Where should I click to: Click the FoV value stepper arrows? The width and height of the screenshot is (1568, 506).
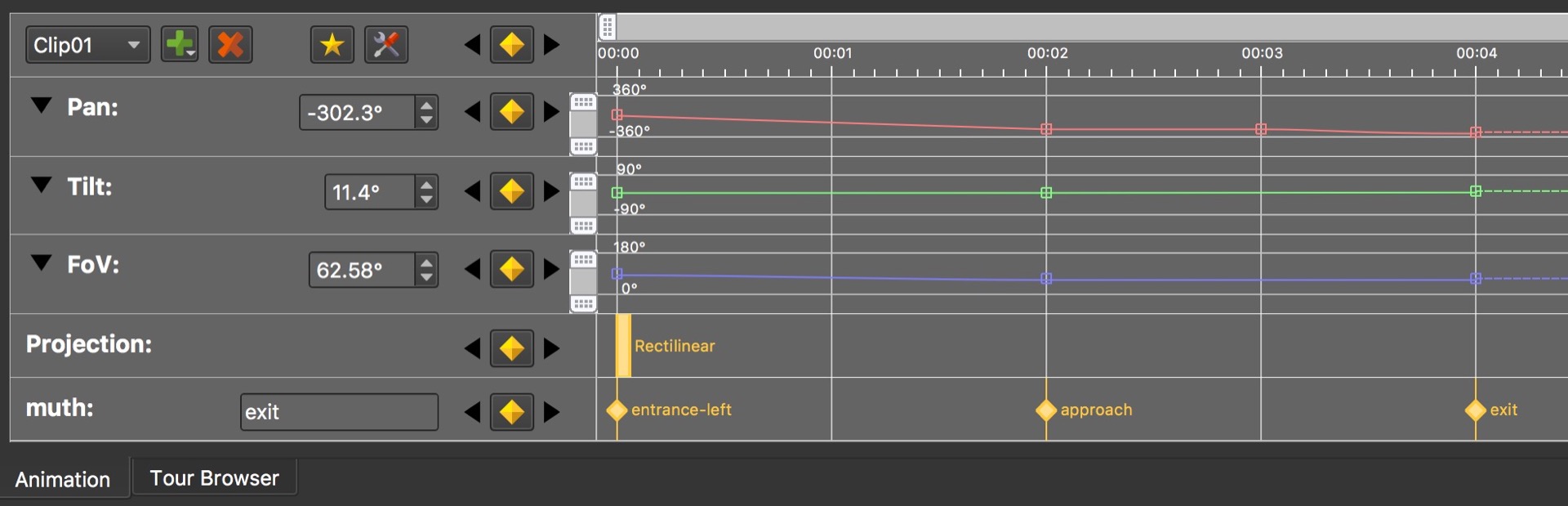click(426, 270)
